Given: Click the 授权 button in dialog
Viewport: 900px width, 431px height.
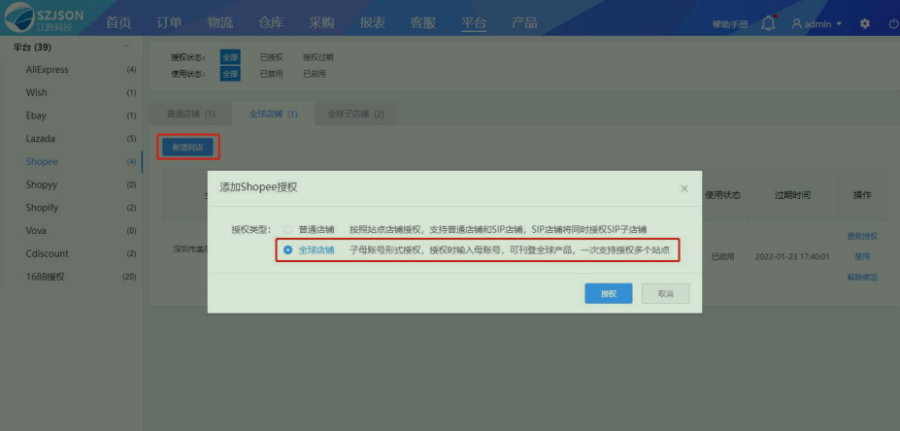Looking at the screenshot, I should click(x=608, y=293).
